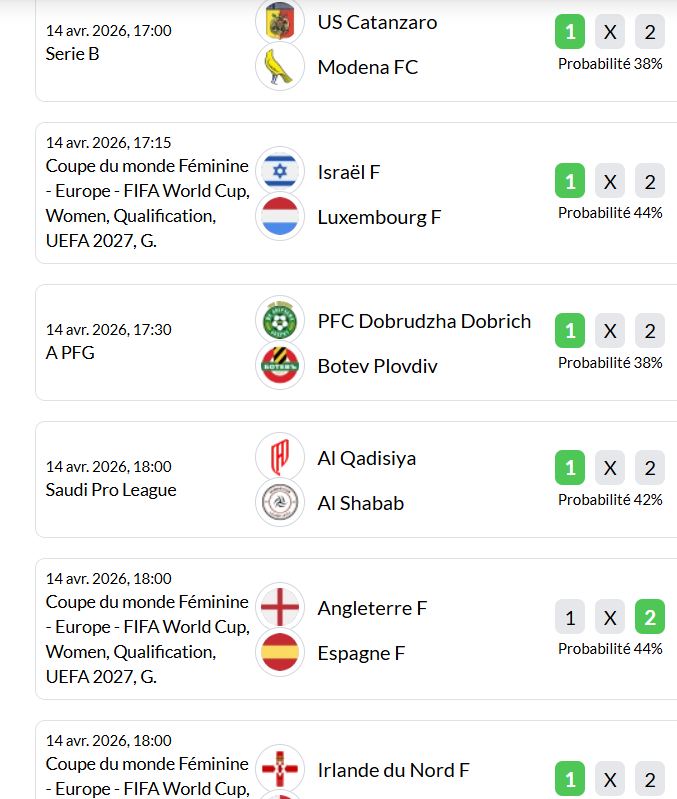Click the Al Qadisiya club logo
This screenshot has width=677, height=799.
click(x=280, y=457)
